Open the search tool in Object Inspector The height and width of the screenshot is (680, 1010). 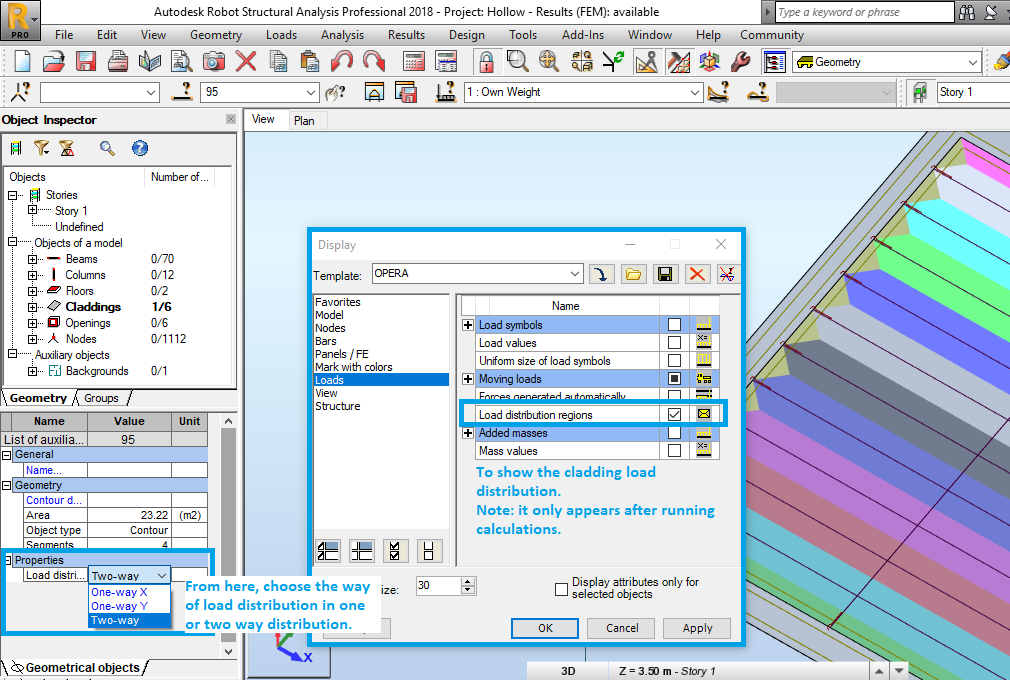105,148
